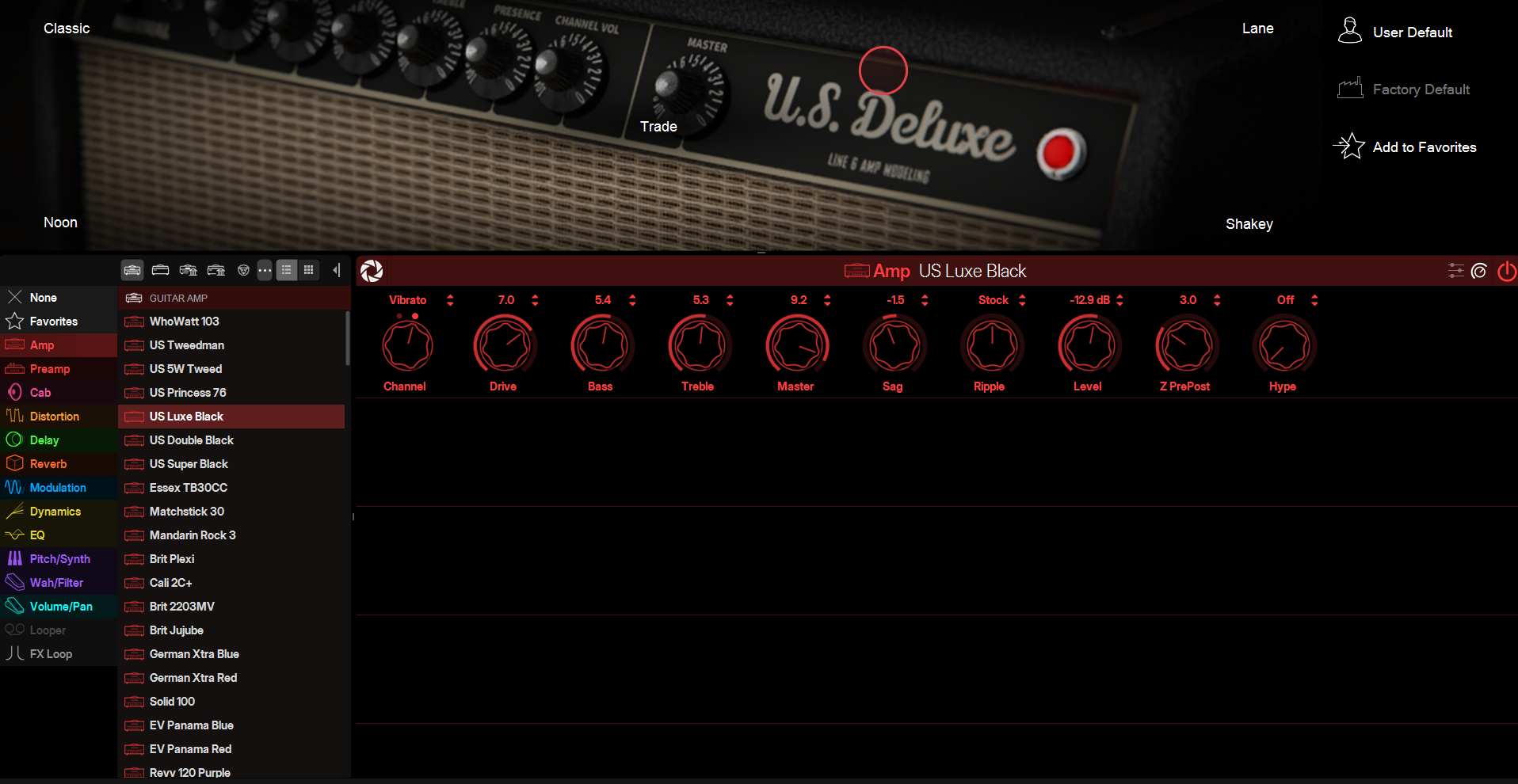Choose the fourth amp-with-building filter icon

pyautogui.click(x=215, y=270)
